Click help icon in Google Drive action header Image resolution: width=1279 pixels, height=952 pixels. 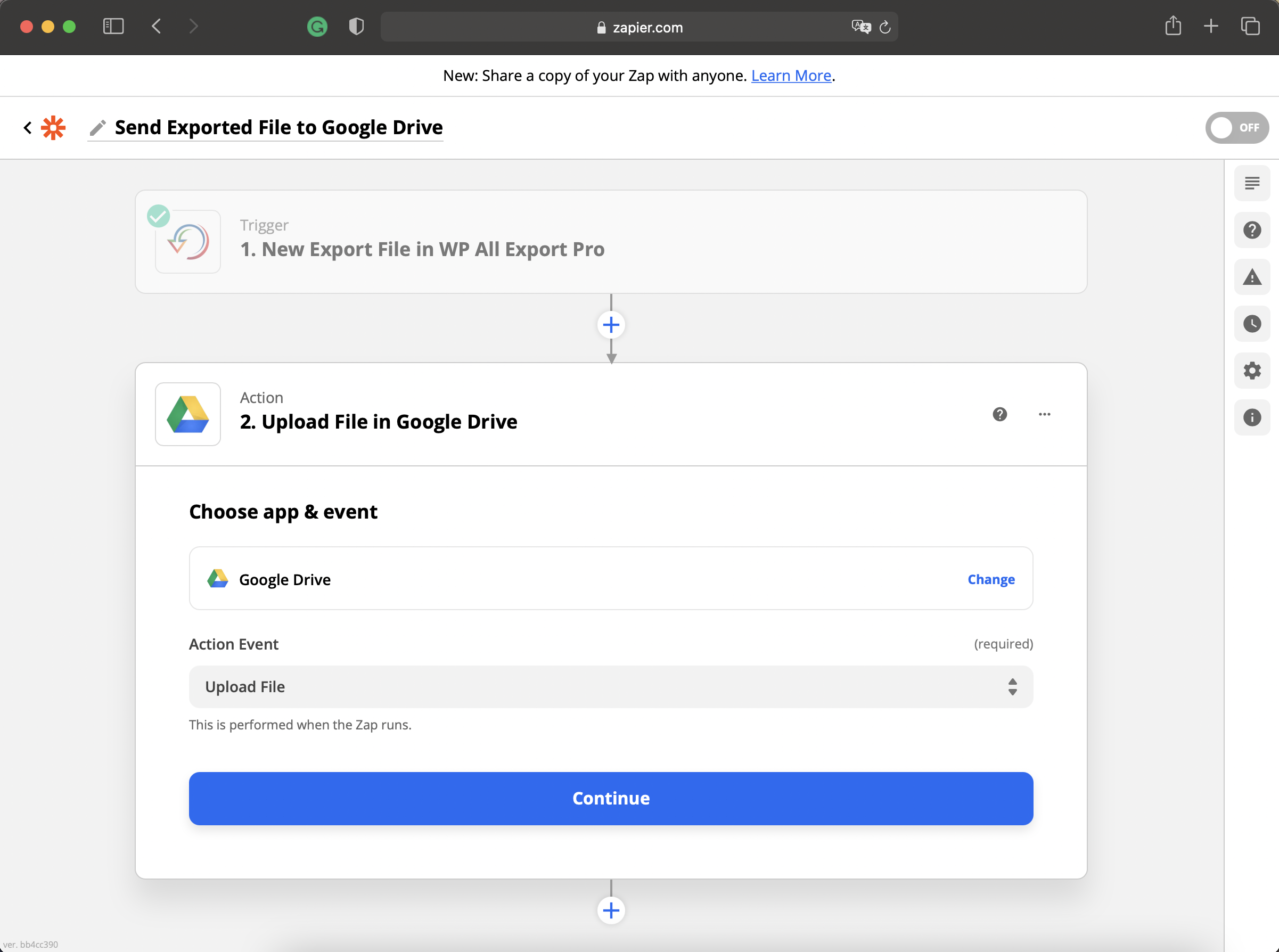999,414
